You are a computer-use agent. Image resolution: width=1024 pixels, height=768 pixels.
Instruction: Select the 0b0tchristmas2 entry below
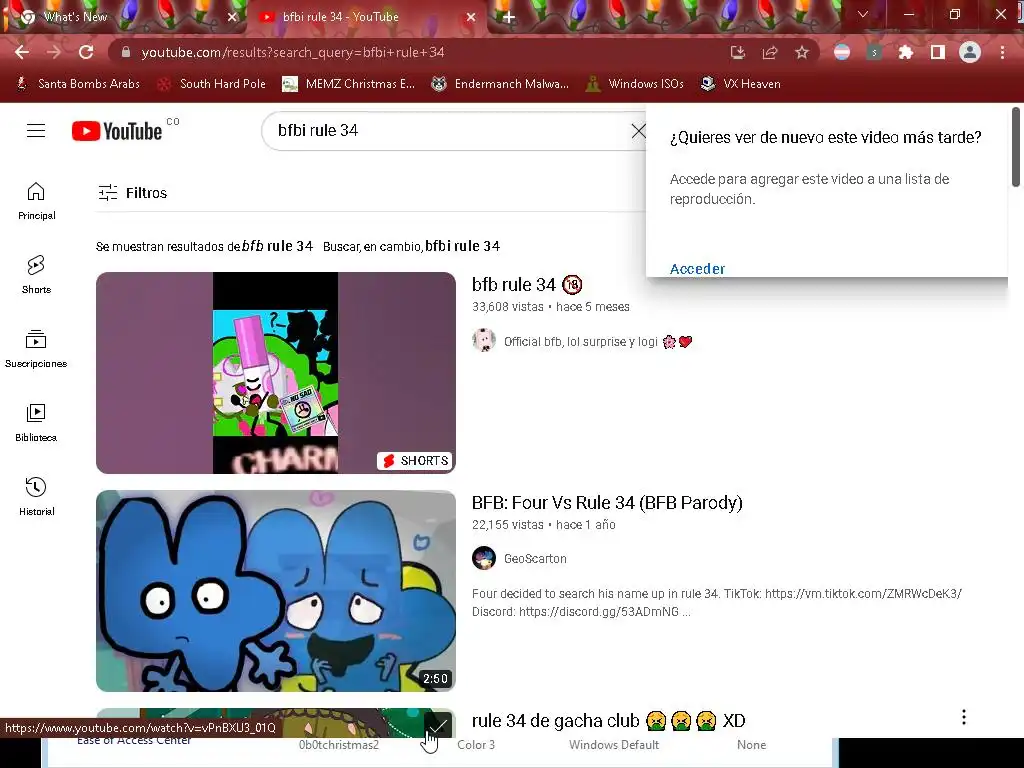point(338,744)
